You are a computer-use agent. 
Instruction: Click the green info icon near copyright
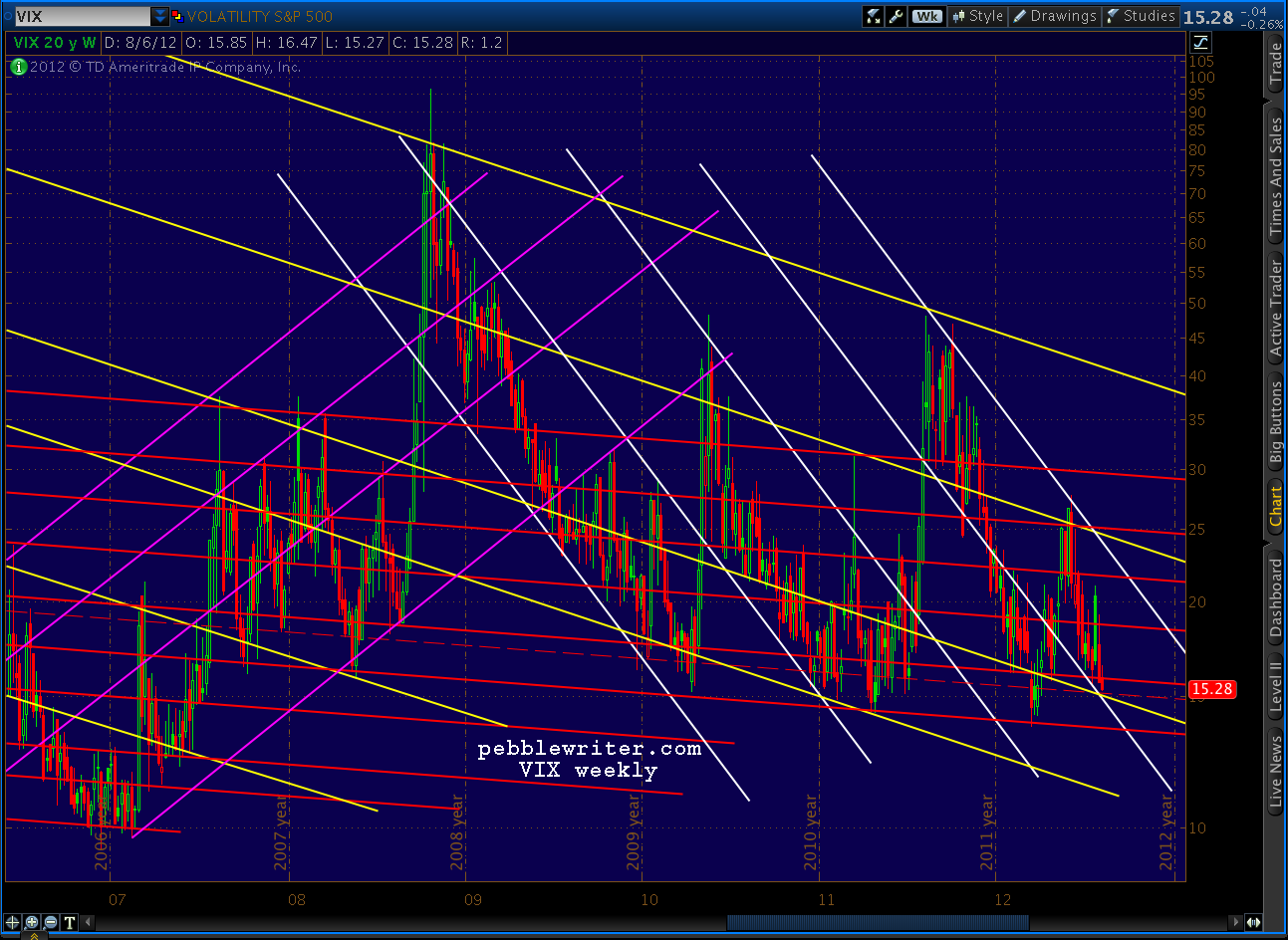(x=18, y=67)
